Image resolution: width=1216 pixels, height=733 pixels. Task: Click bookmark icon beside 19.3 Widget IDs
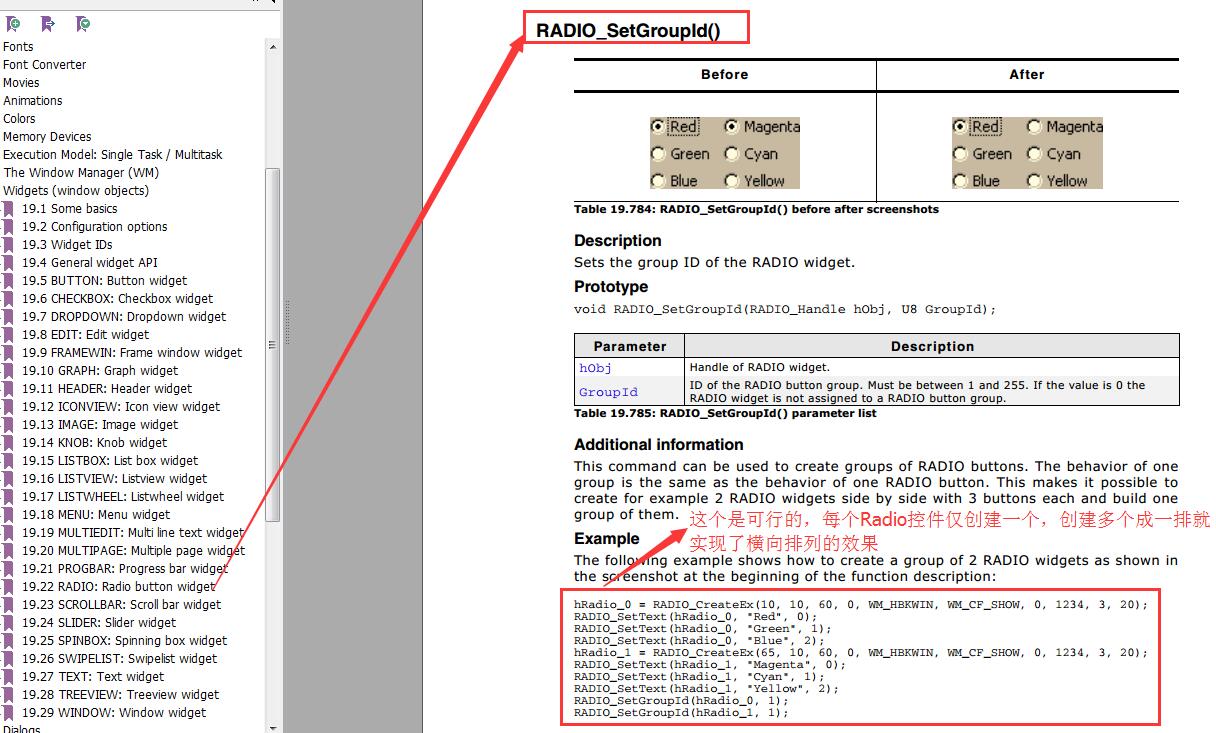tap(9, 245)
